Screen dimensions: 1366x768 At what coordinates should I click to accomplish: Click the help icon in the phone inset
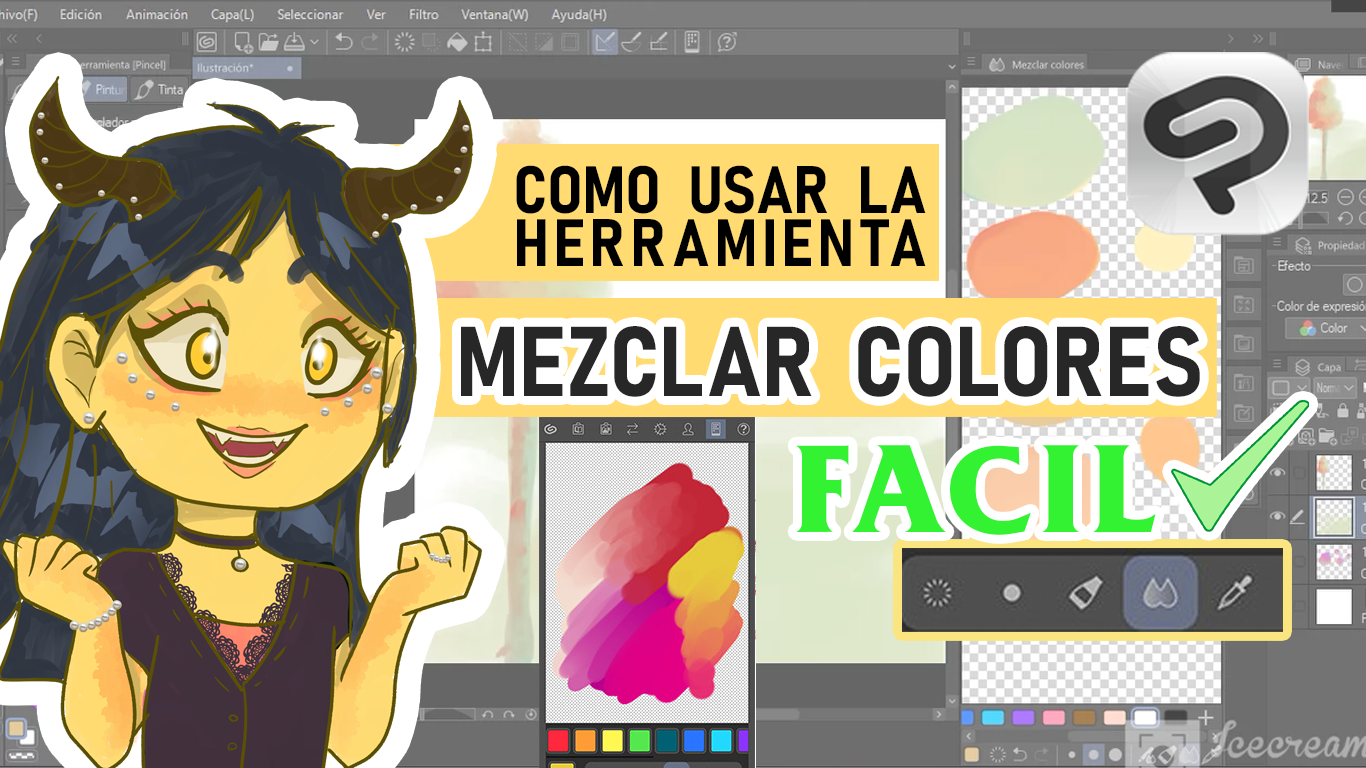[x=743, y=429]
